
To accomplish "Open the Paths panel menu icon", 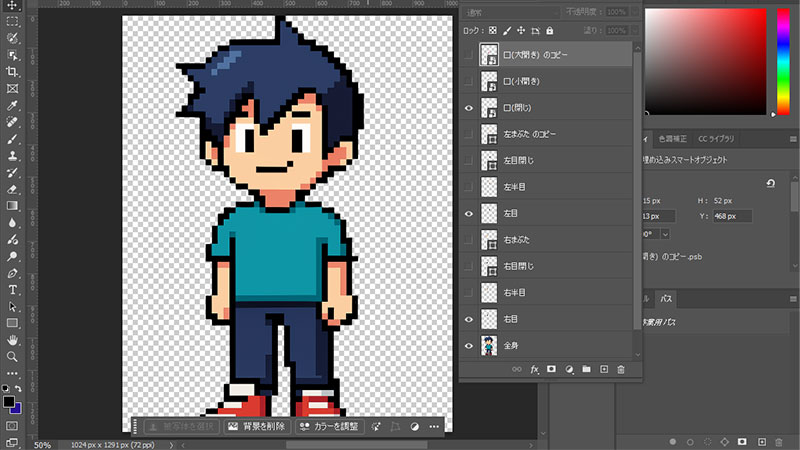I will [793, 299].
